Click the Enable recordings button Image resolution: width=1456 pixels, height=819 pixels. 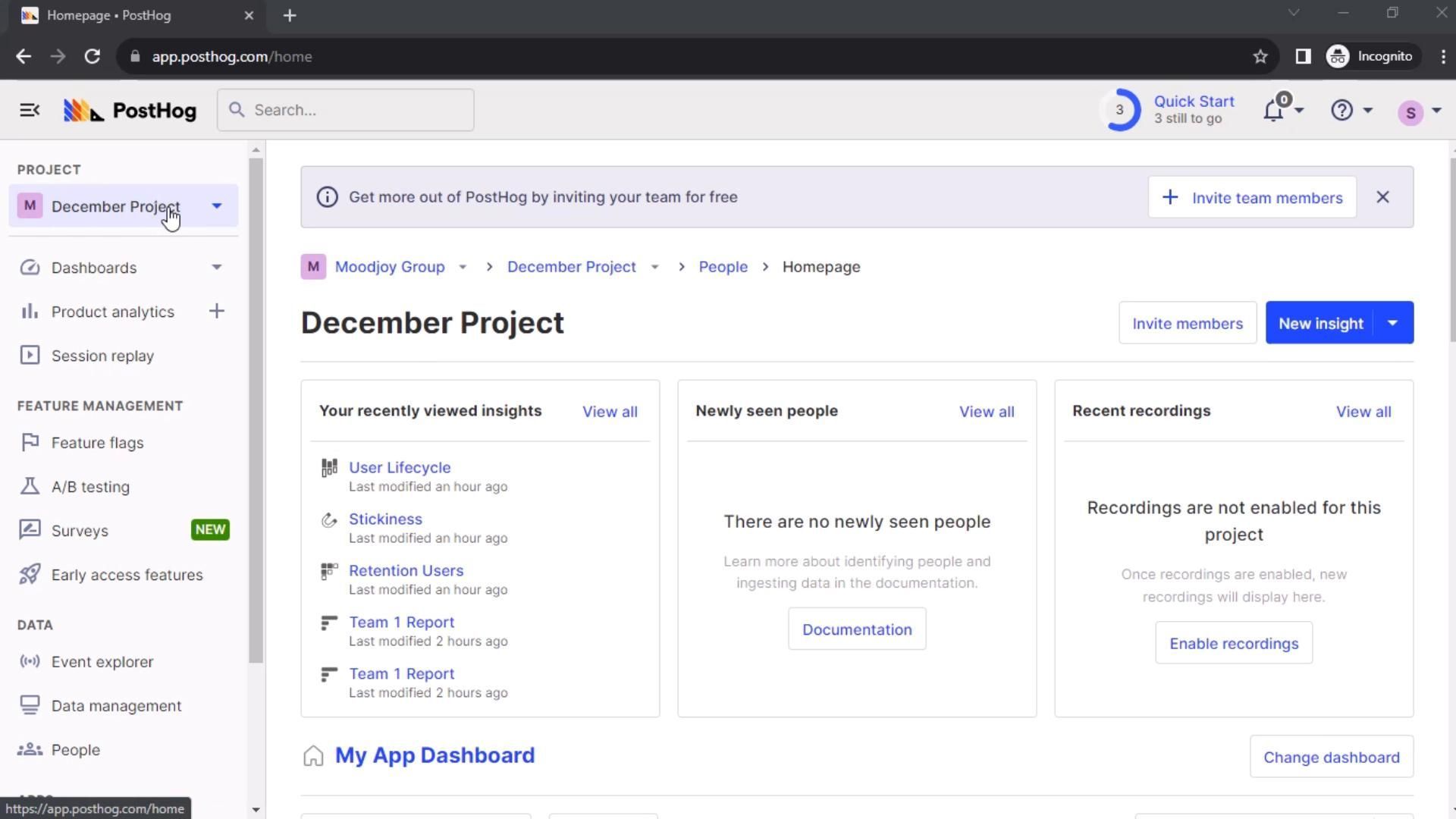[1234, 644]
